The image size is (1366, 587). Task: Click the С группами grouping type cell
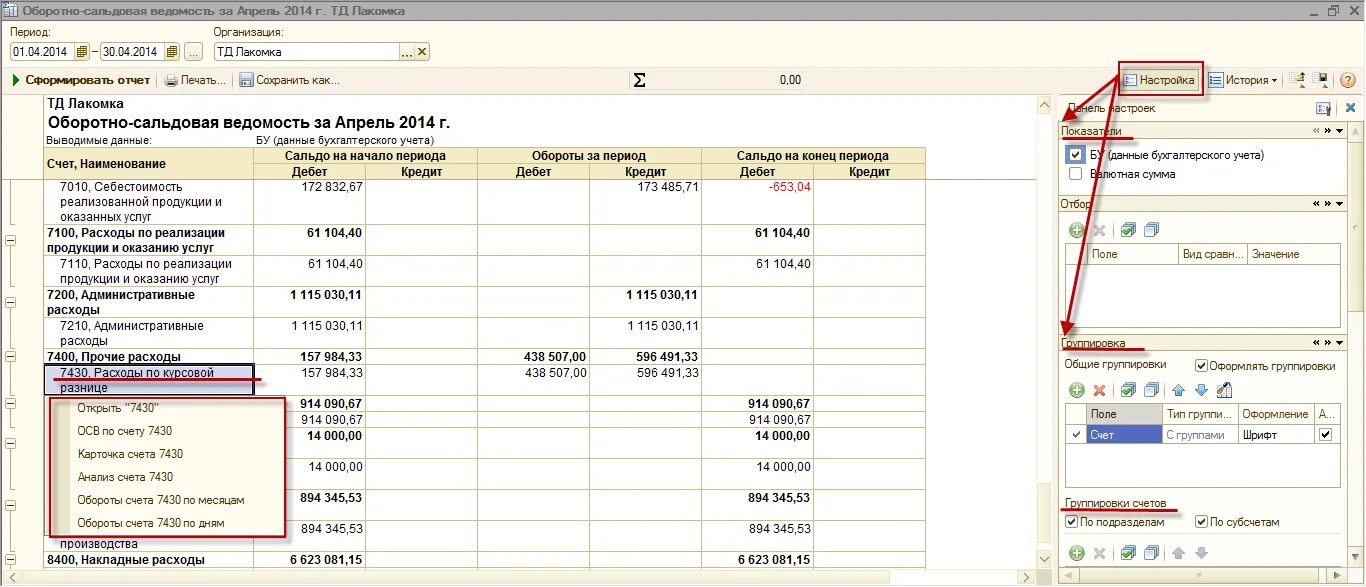[x=1200, y=435]
